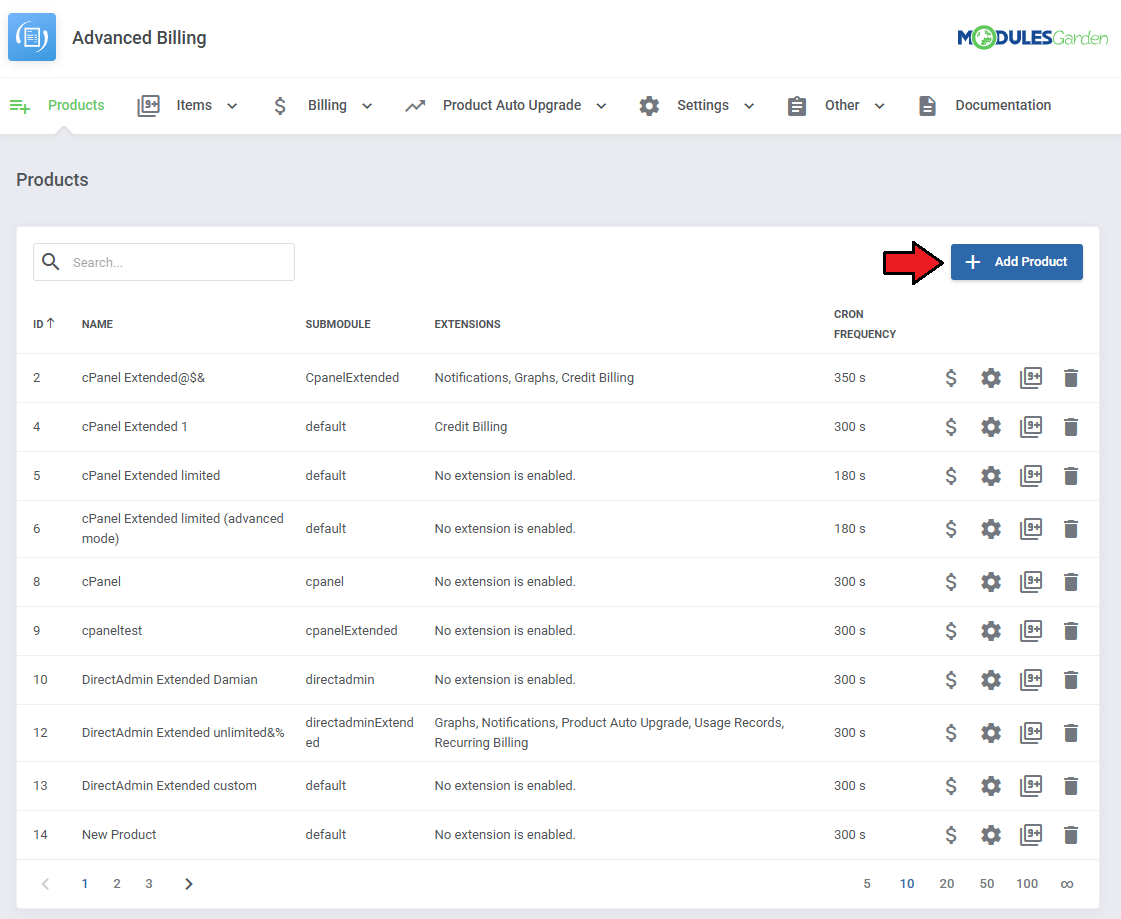Go to next page arrow
1121x919 pixels.
click(x=188, y=884)
